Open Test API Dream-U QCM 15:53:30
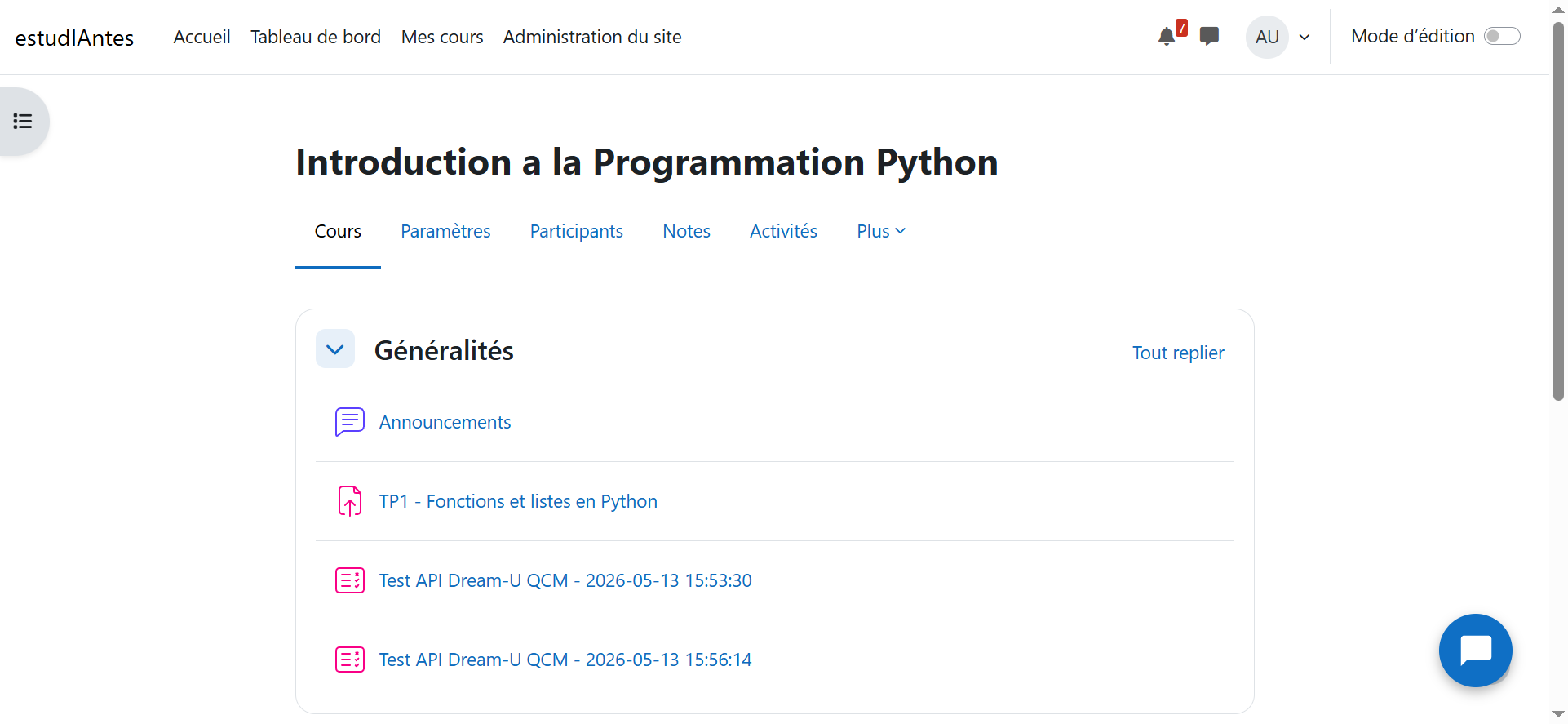This screenshot has height=724, width=1568. [565, 580]
